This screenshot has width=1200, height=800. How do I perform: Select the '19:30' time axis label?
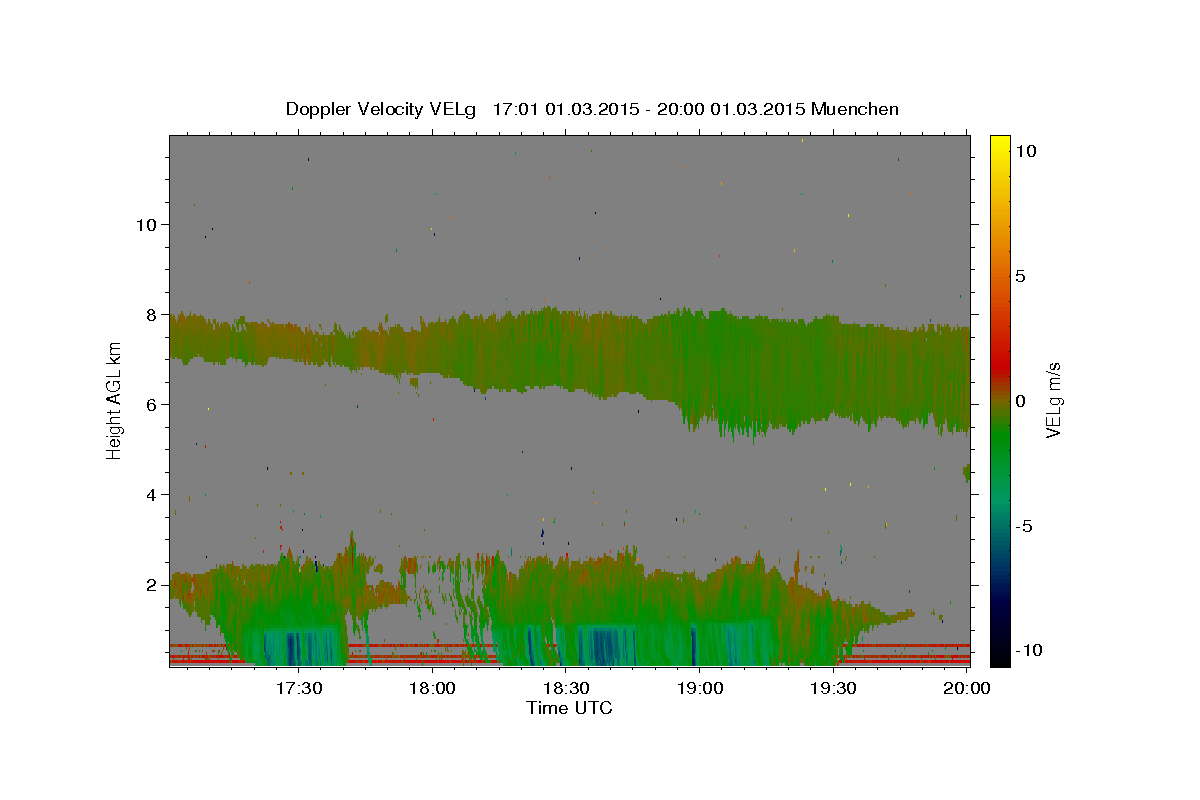[833, 689]
